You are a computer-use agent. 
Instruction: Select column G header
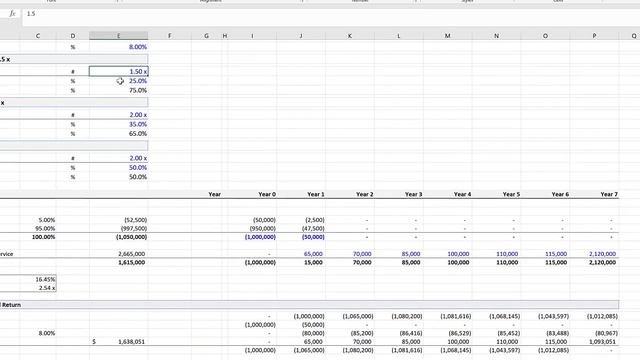point(206,36)
